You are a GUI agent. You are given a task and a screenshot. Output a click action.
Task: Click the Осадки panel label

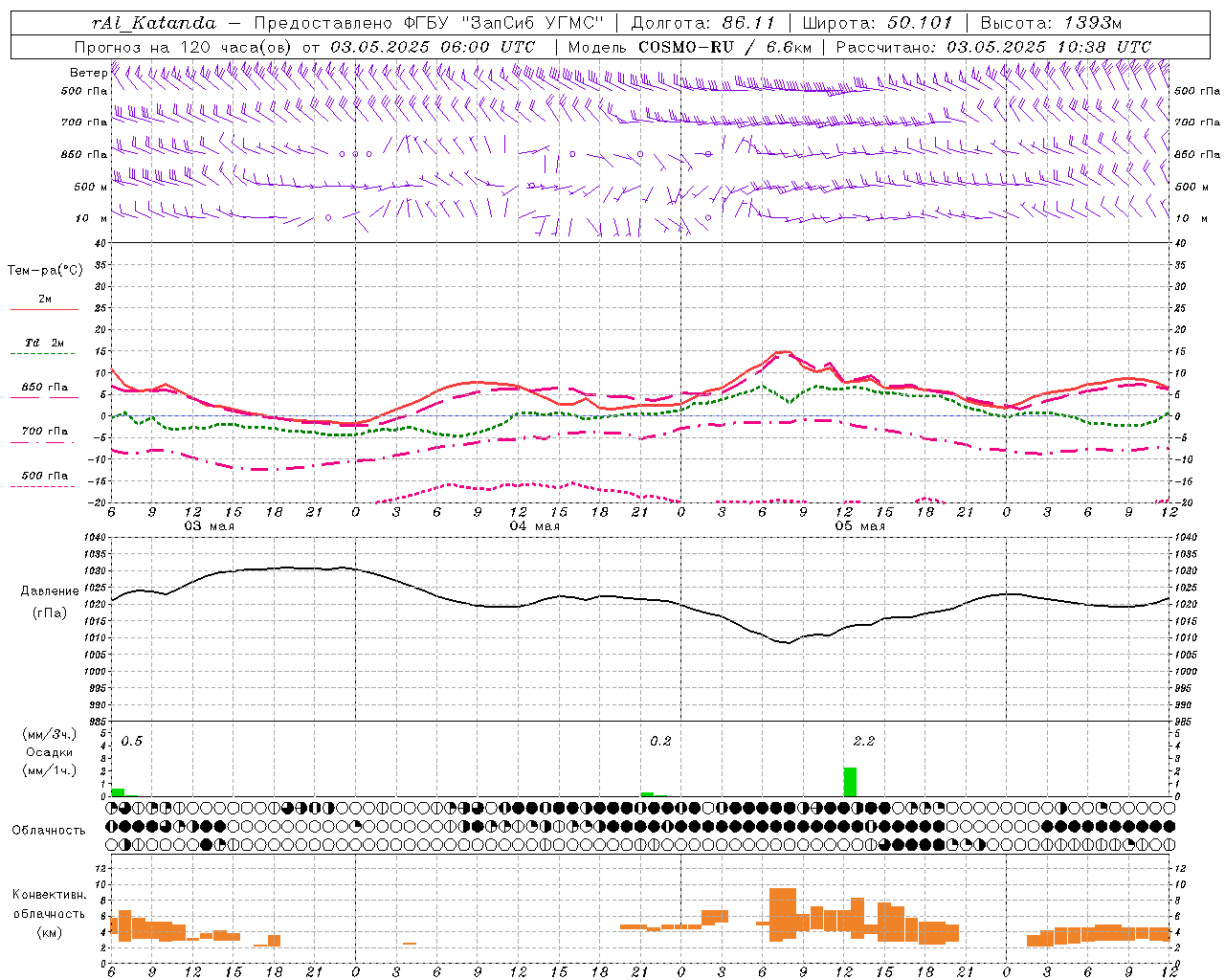(x=49, y=752)
